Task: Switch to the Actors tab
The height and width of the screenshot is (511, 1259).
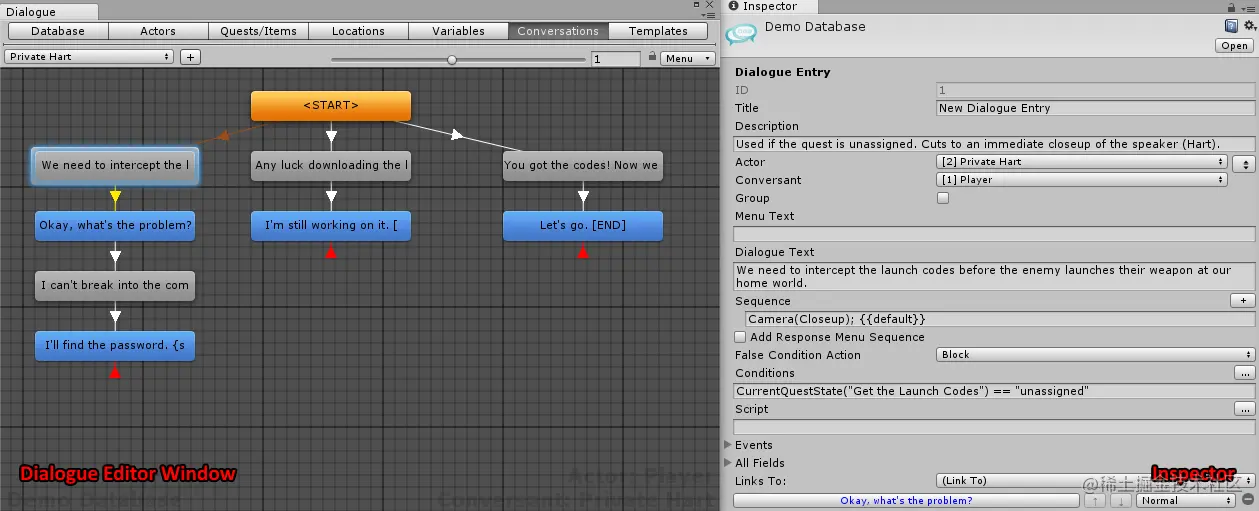Action: click(158, 31)
